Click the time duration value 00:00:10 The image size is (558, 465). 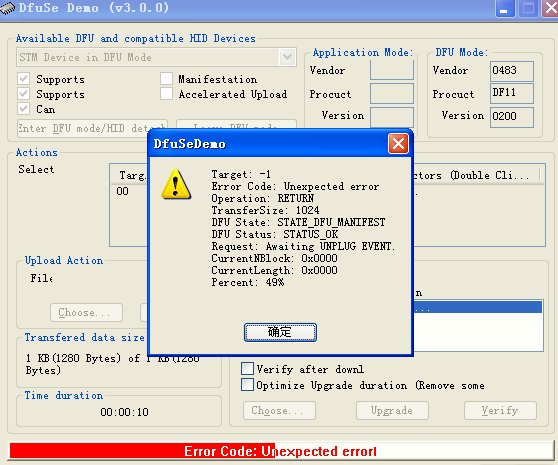point(124,412)
